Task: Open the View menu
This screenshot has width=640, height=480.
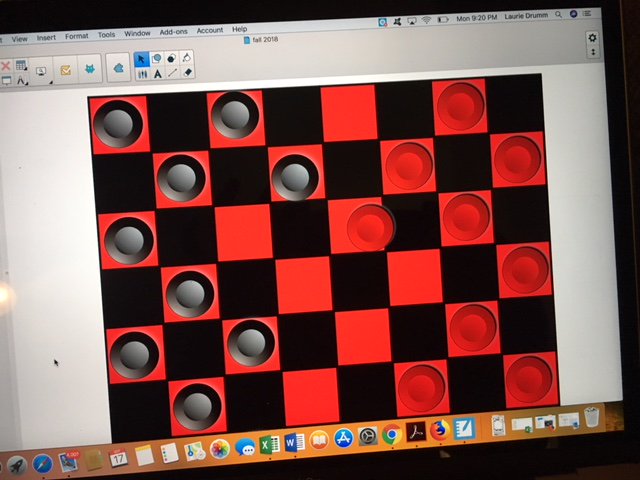Action: click(x=19, y=39)
